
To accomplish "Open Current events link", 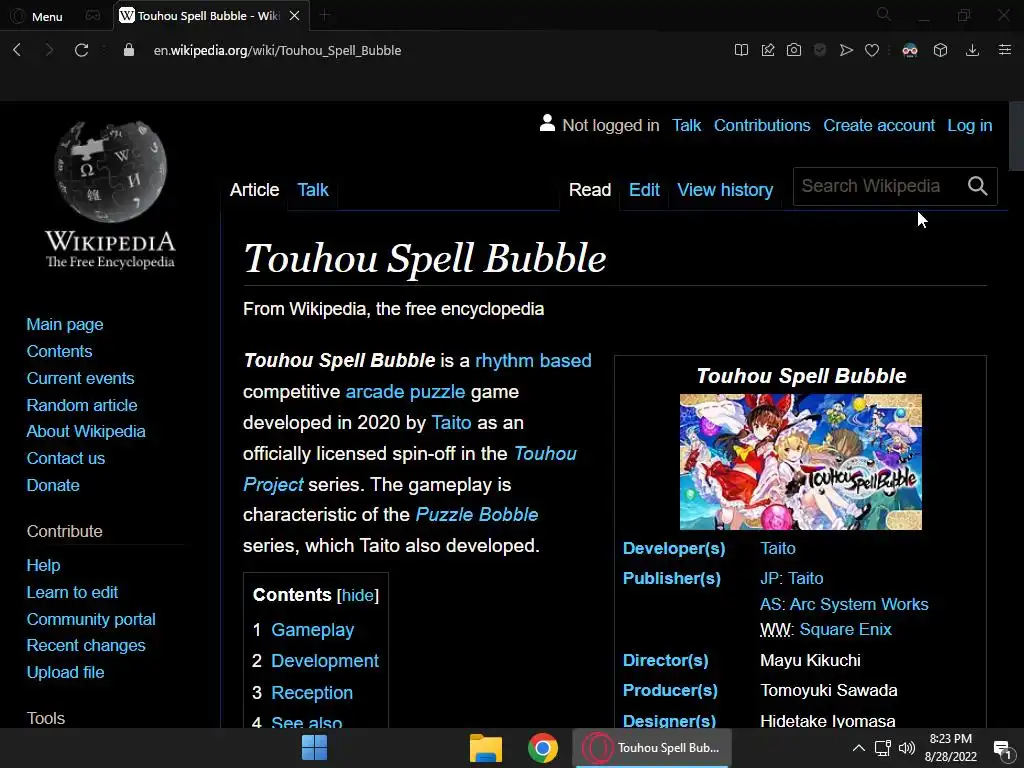I will point(80,378).
